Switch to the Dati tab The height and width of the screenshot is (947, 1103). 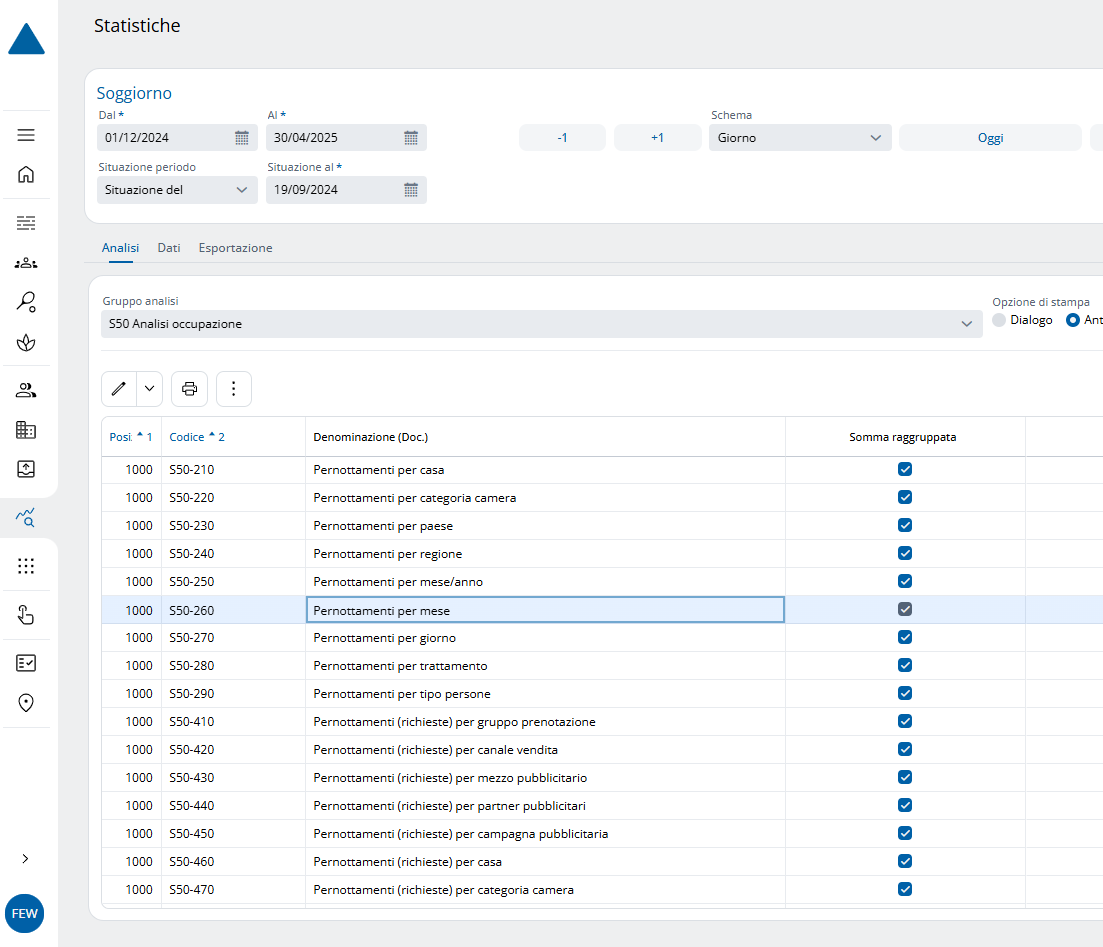(x=169, y=248)
